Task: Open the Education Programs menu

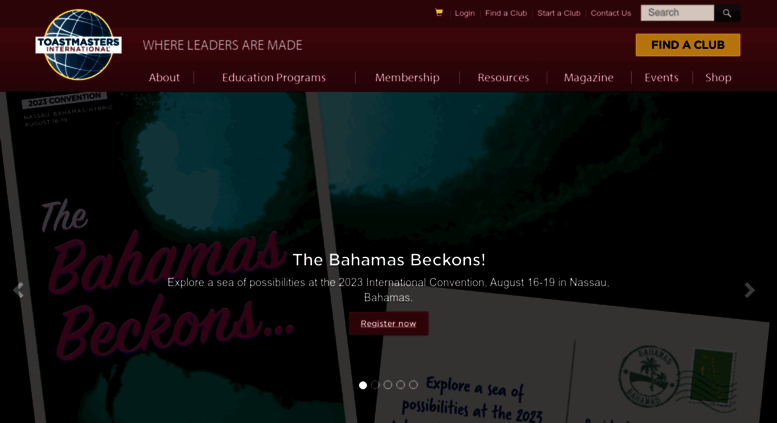Action: (274, 77)
